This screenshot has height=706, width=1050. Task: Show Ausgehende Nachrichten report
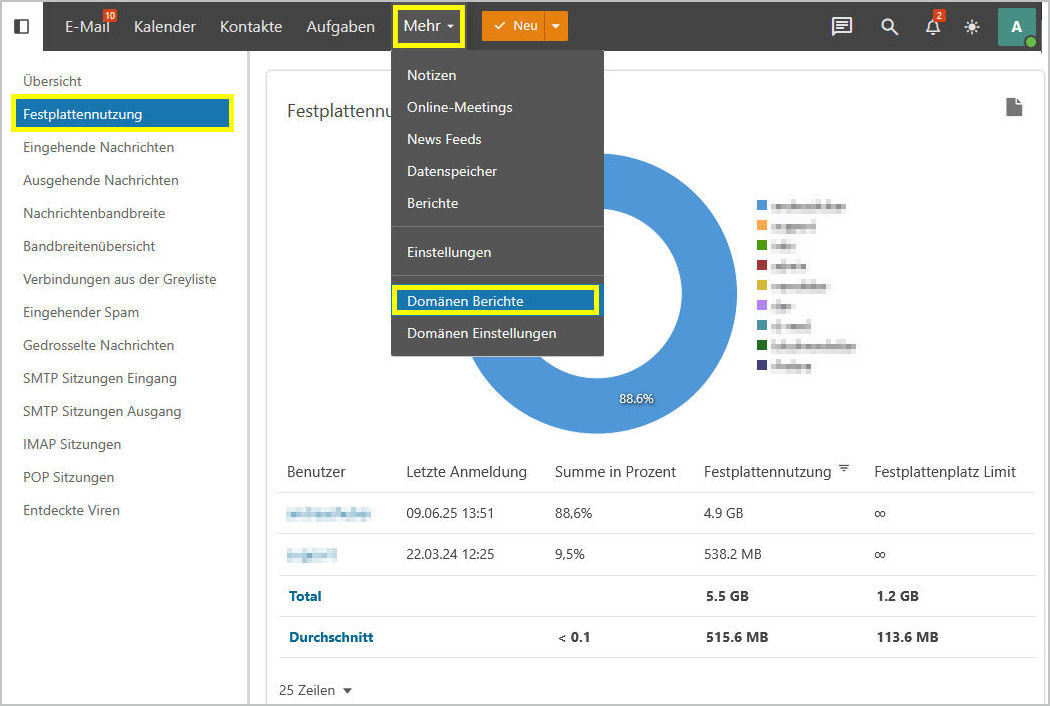100,180
